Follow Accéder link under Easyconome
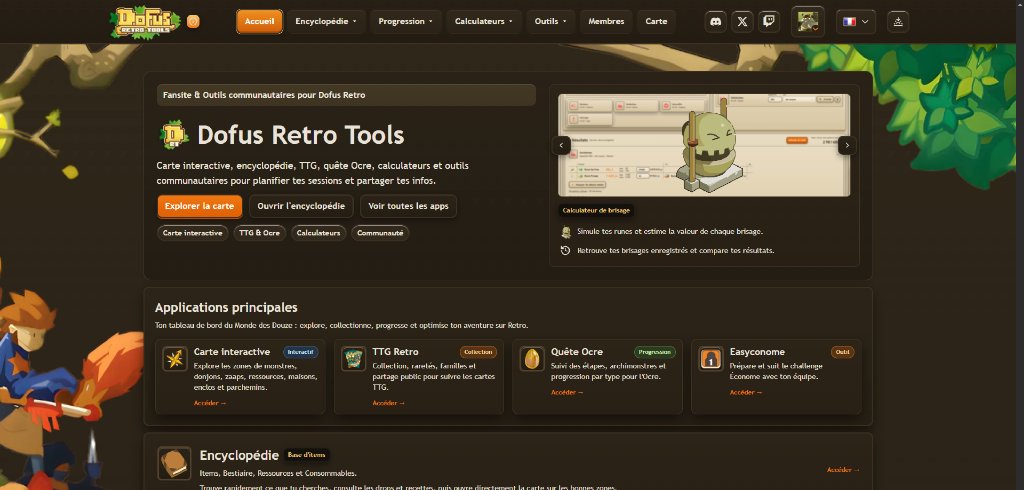Screen dimensions: 1024x490 tap(746, 393)
